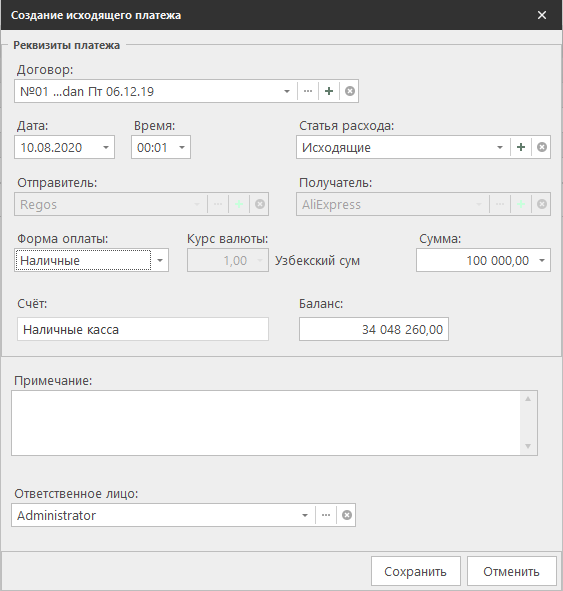563x591 pixels.
Task: Add a new contract with plus icon
Action: tap(329, 91)
